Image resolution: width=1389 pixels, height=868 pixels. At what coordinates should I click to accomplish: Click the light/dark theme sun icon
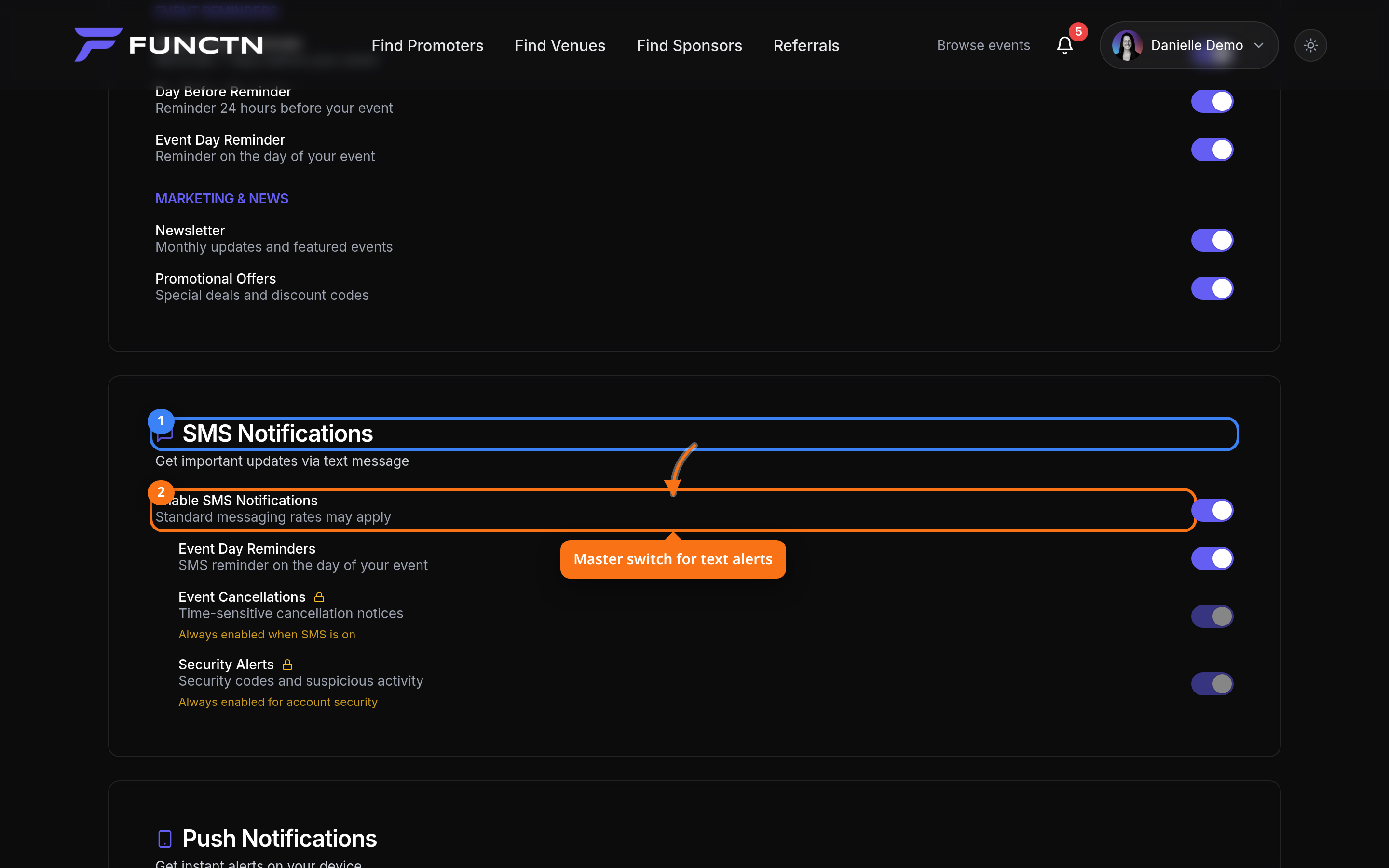(x=1310, y=45)
